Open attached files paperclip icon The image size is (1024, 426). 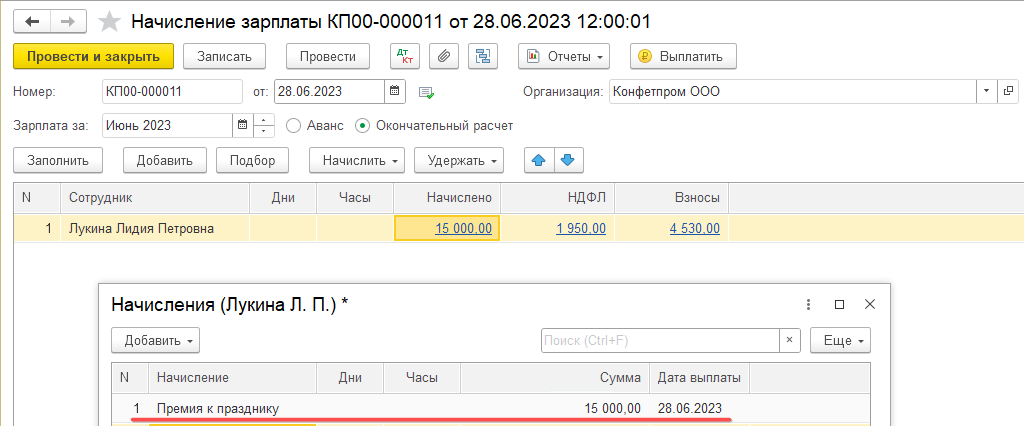pos(444,56)
